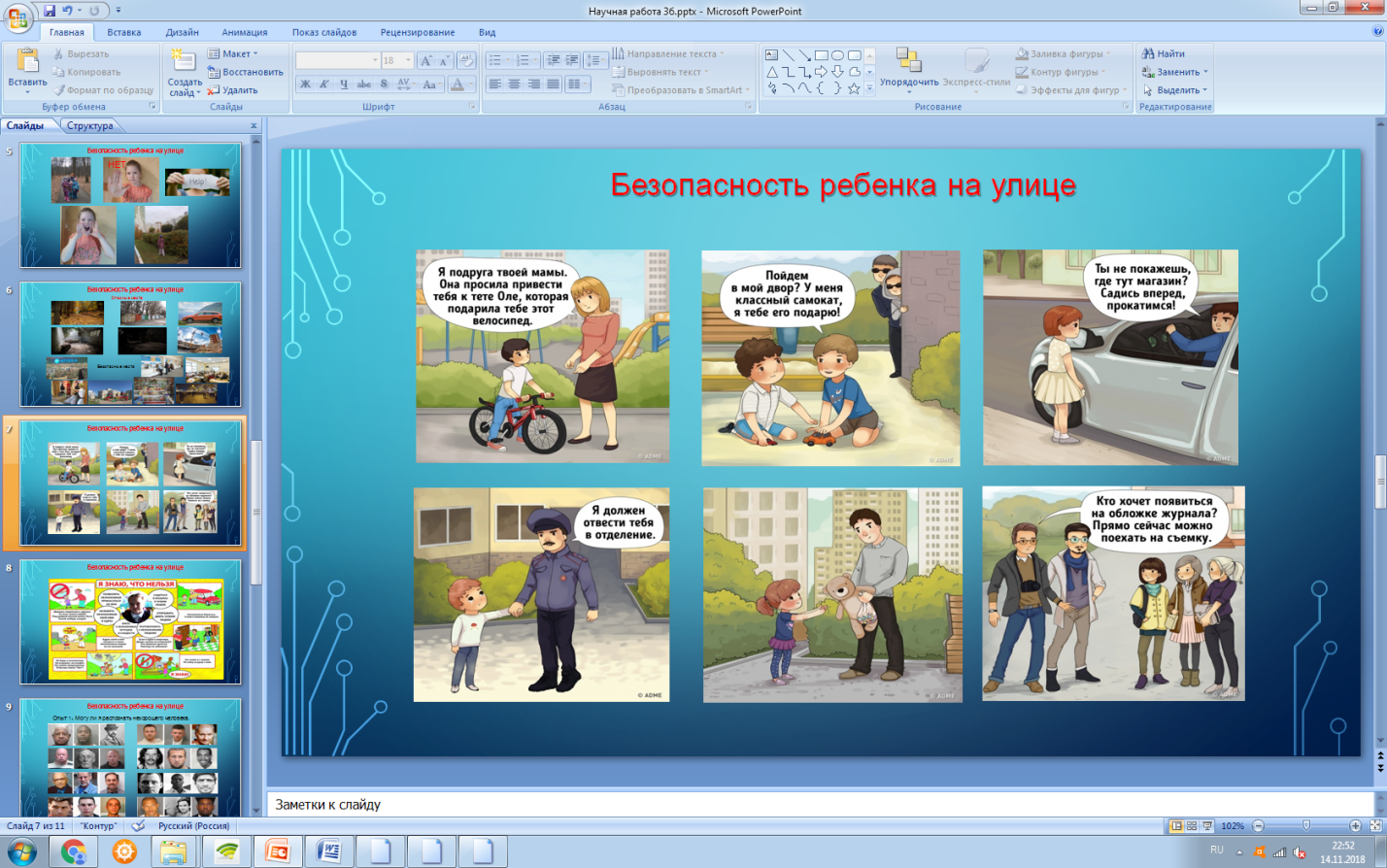This screenshot has width=1387, height=868.
Task: Toggle strikethrough text (abc)
Action: [x=364, y=84]
